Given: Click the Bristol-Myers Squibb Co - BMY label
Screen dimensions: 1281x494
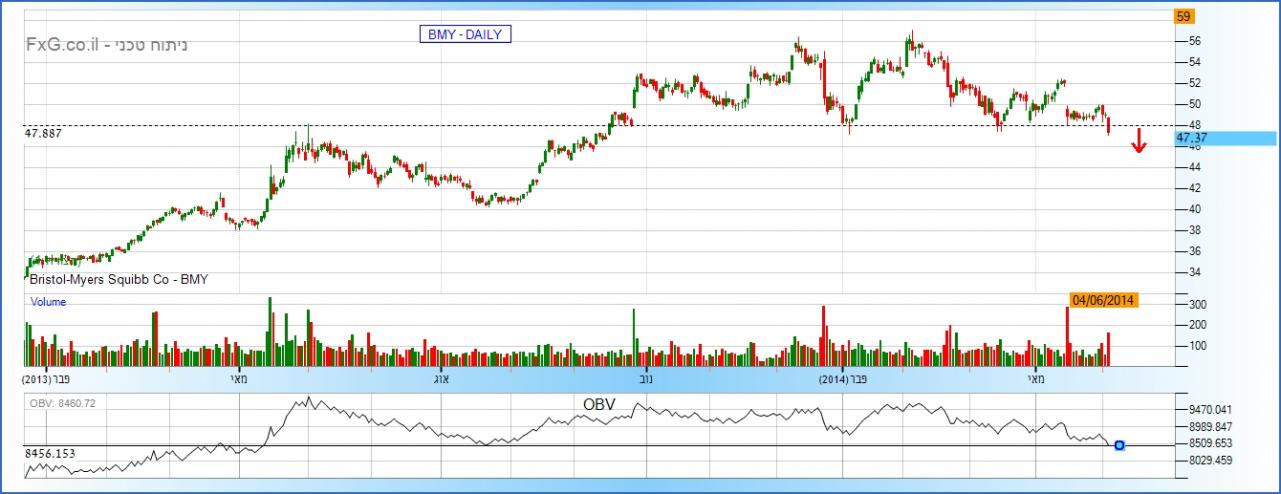Looking at the screenshot, I should [118, 280].
